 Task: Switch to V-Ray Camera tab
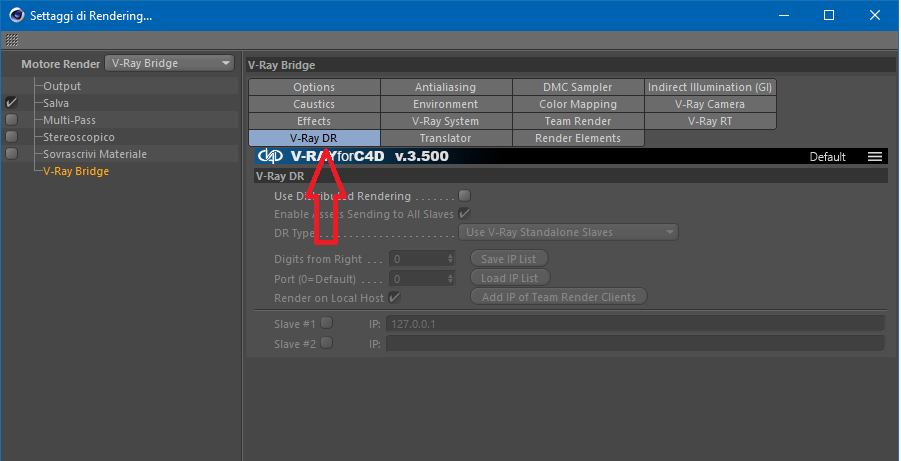(x=710, y=104)
